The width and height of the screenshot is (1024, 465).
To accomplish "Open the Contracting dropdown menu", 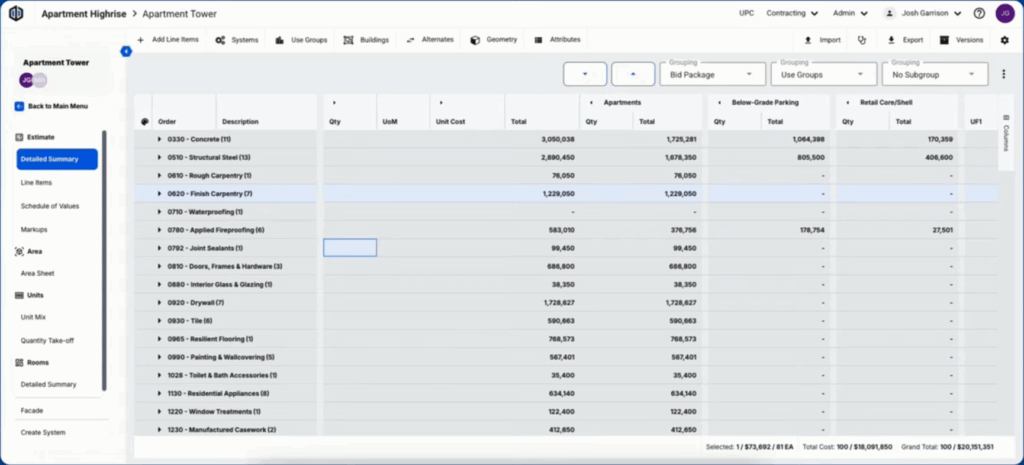I will click(792, 13).
